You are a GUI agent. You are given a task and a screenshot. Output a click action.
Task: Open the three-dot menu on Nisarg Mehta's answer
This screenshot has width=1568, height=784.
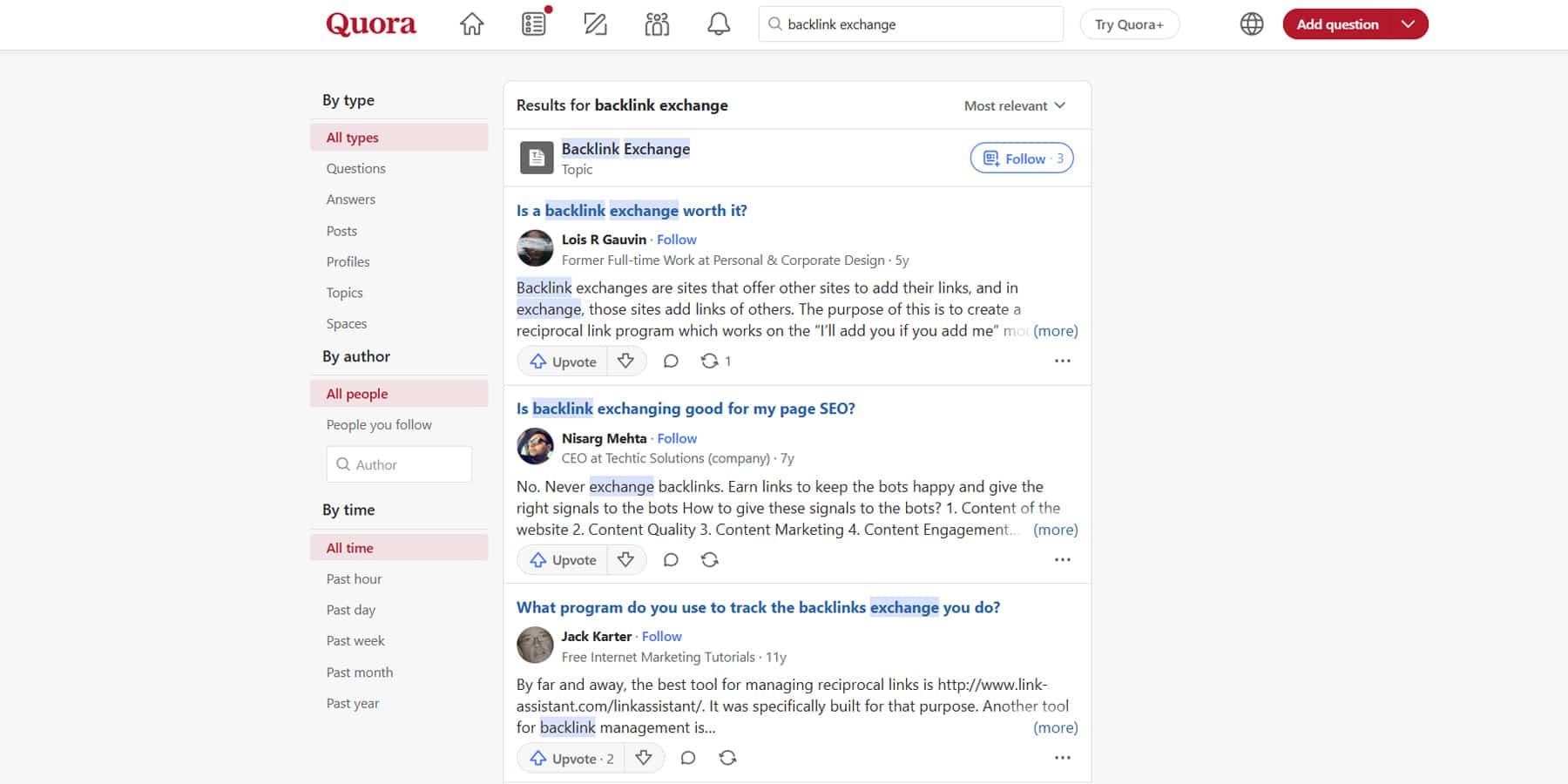[1062, 559]
